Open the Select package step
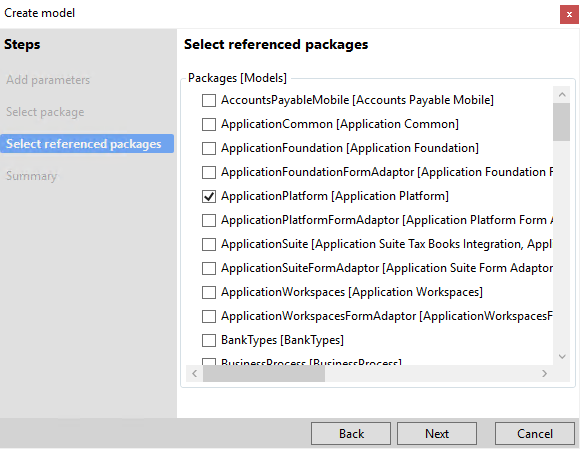The height and width of the screenshot is (449, 580). point(45,112)
